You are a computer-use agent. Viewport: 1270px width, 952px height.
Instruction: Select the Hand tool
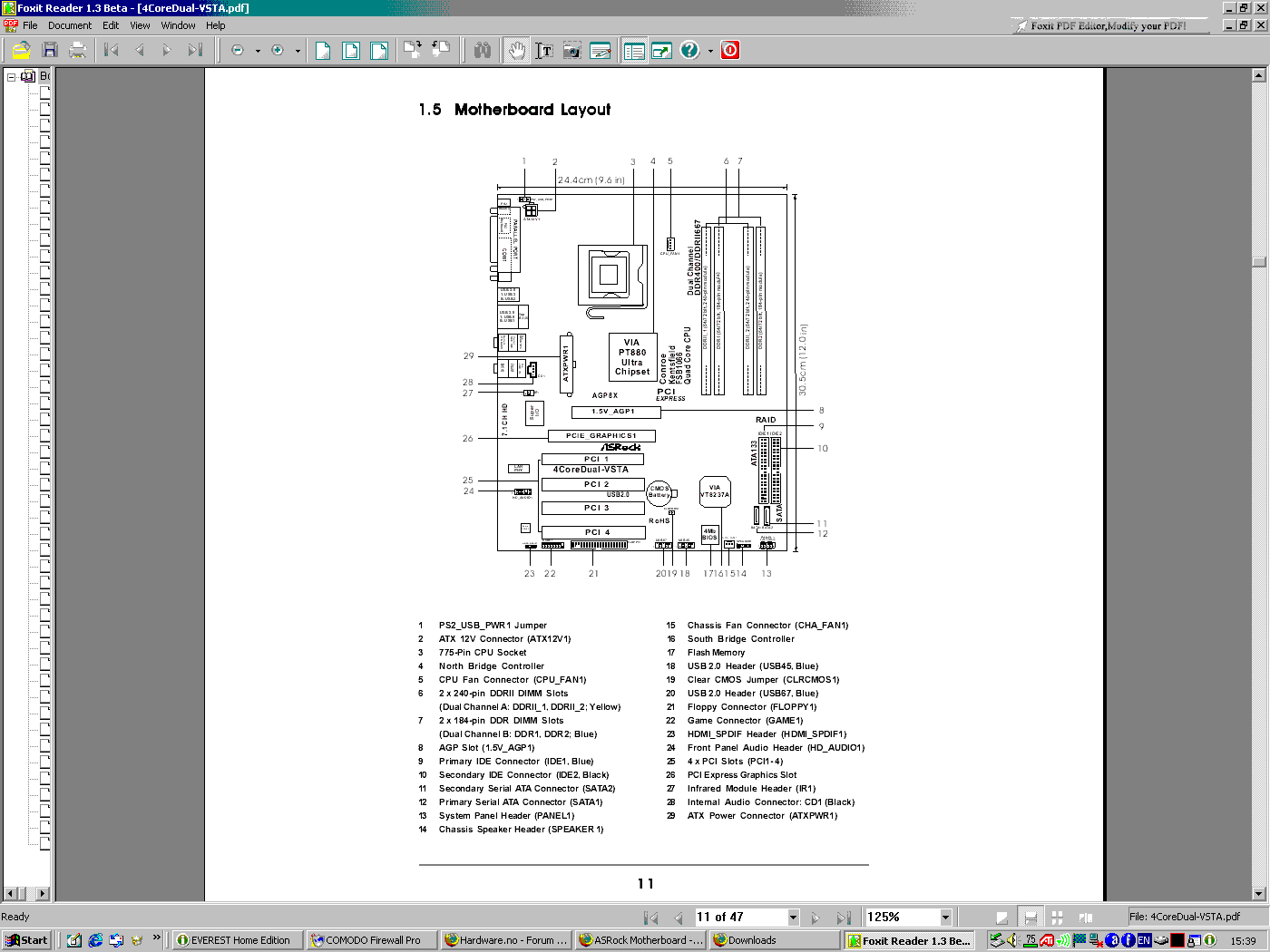pyautogui.click(x=516, y=51)
